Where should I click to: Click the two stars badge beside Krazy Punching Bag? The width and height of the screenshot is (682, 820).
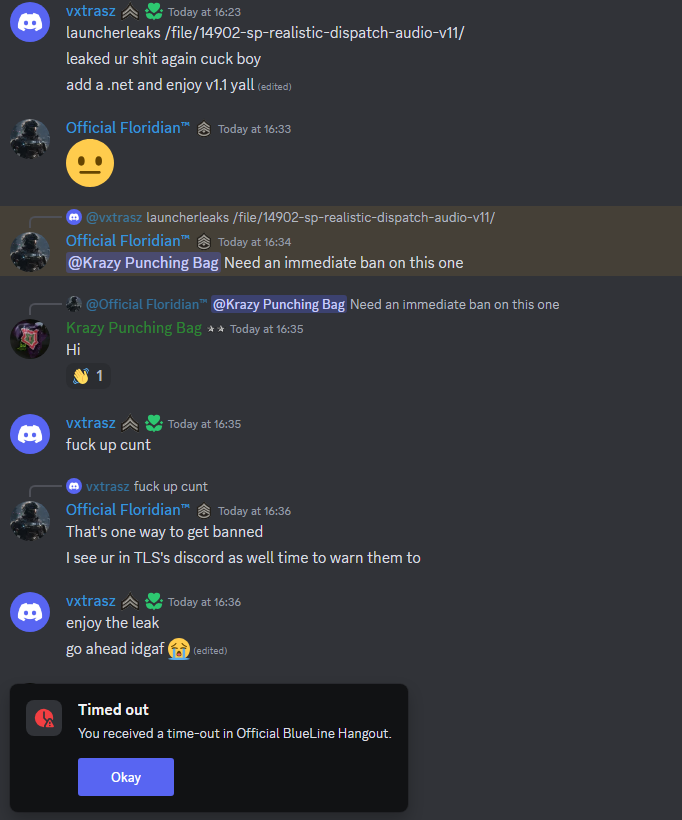pos(216,329)
